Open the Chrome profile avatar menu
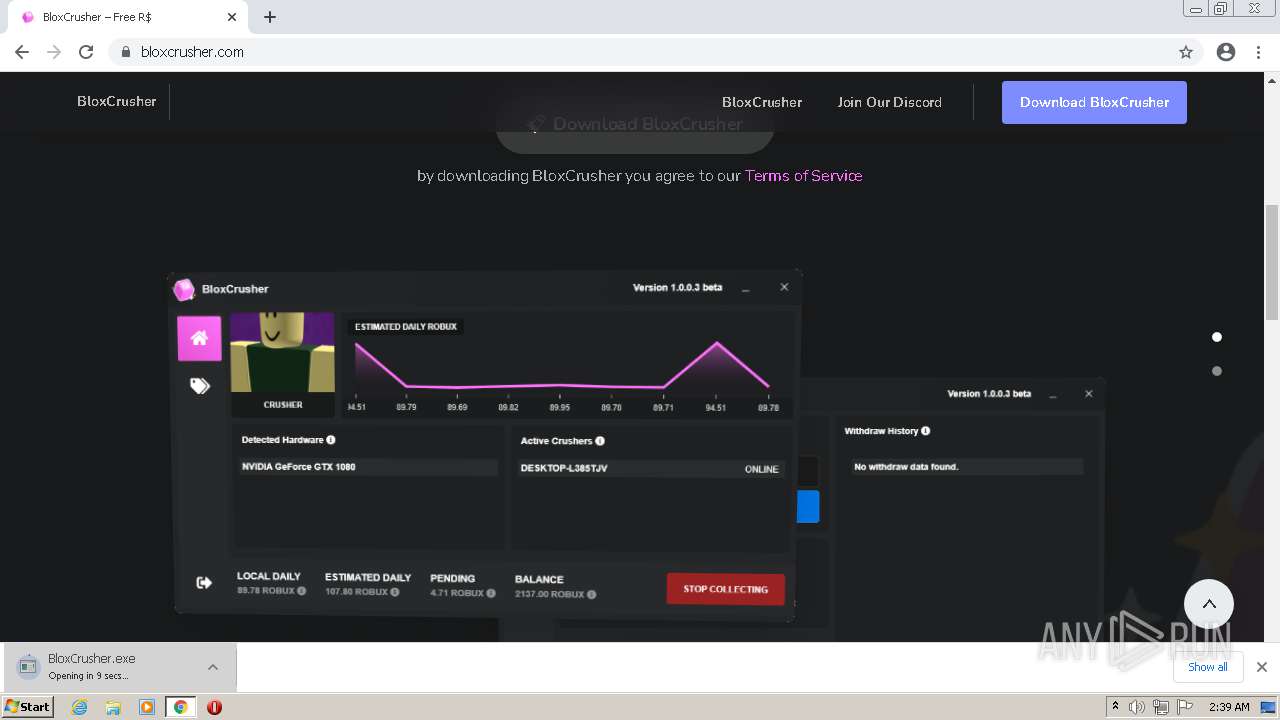This screenshot has height=720, width=1280. coord(1226,52)
